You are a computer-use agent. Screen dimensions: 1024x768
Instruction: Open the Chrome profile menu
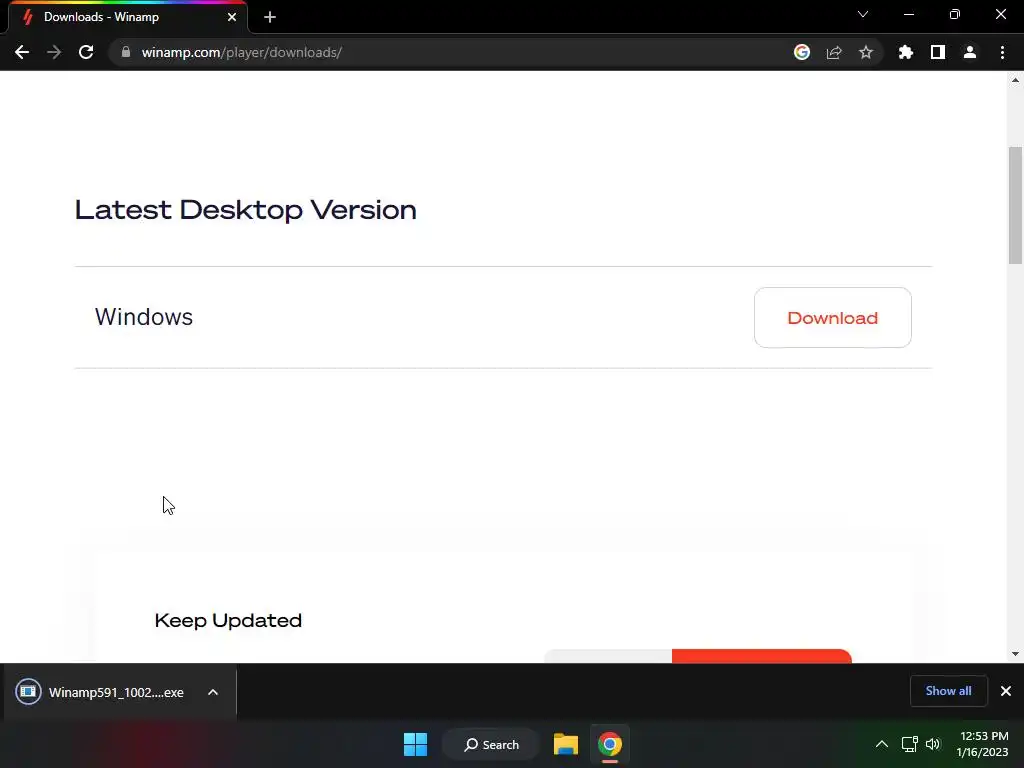970,52
